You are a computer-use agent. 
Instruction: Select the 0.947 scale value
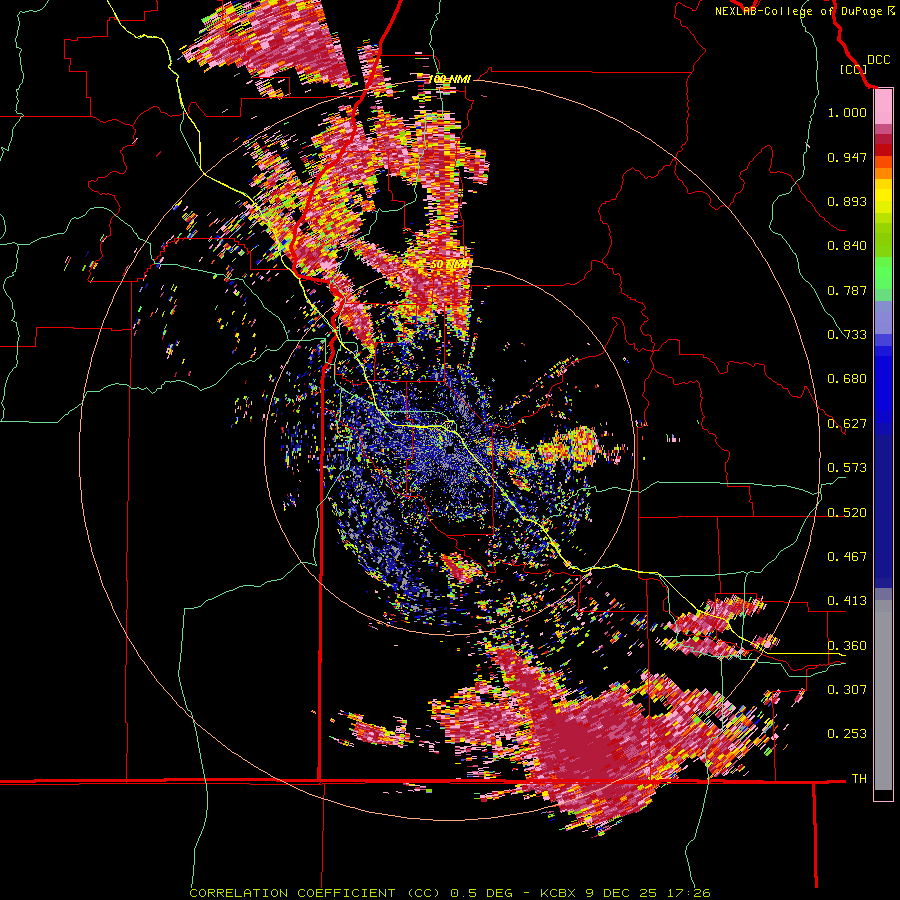[847, 157]
